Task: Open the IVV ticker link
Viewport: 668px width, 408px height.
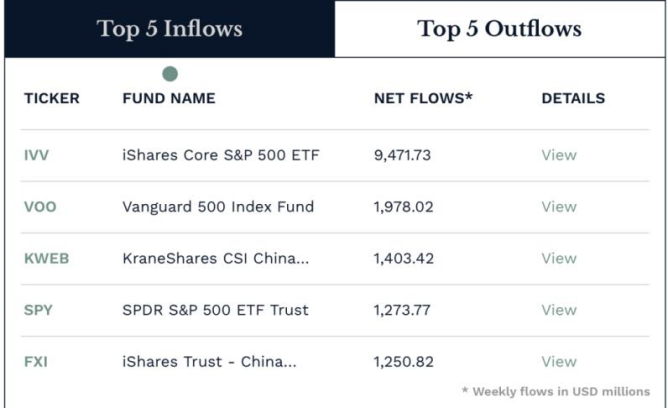Action: click(x=35, y=155)
